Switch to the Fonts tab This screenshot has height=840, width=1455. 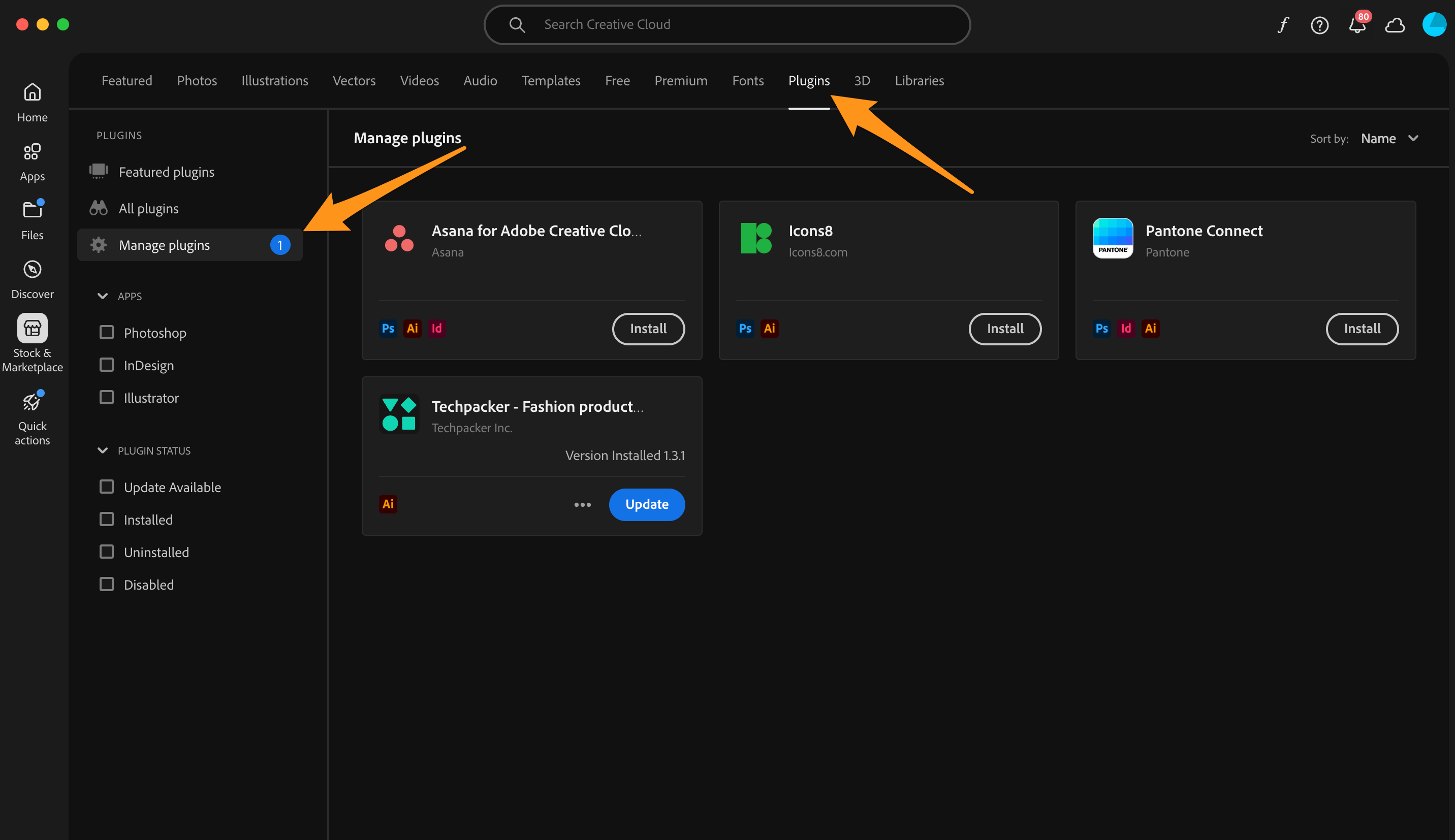(748, 81)
